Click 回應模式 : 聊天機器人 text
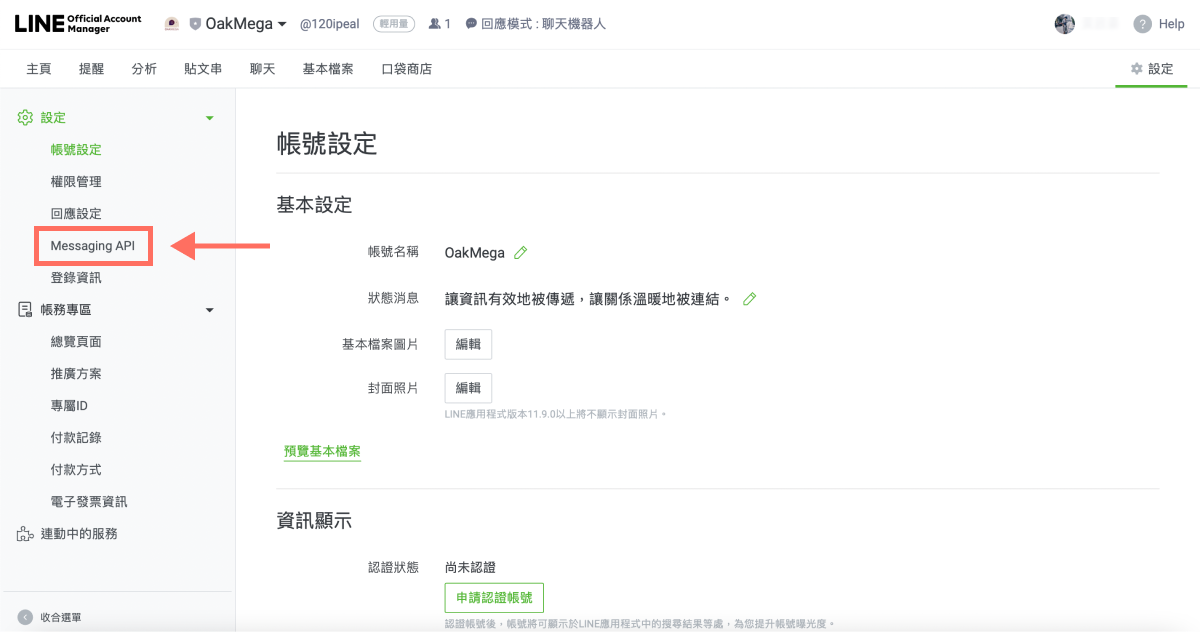Viewport: 1200px width, 632px height. click(543, 24)
